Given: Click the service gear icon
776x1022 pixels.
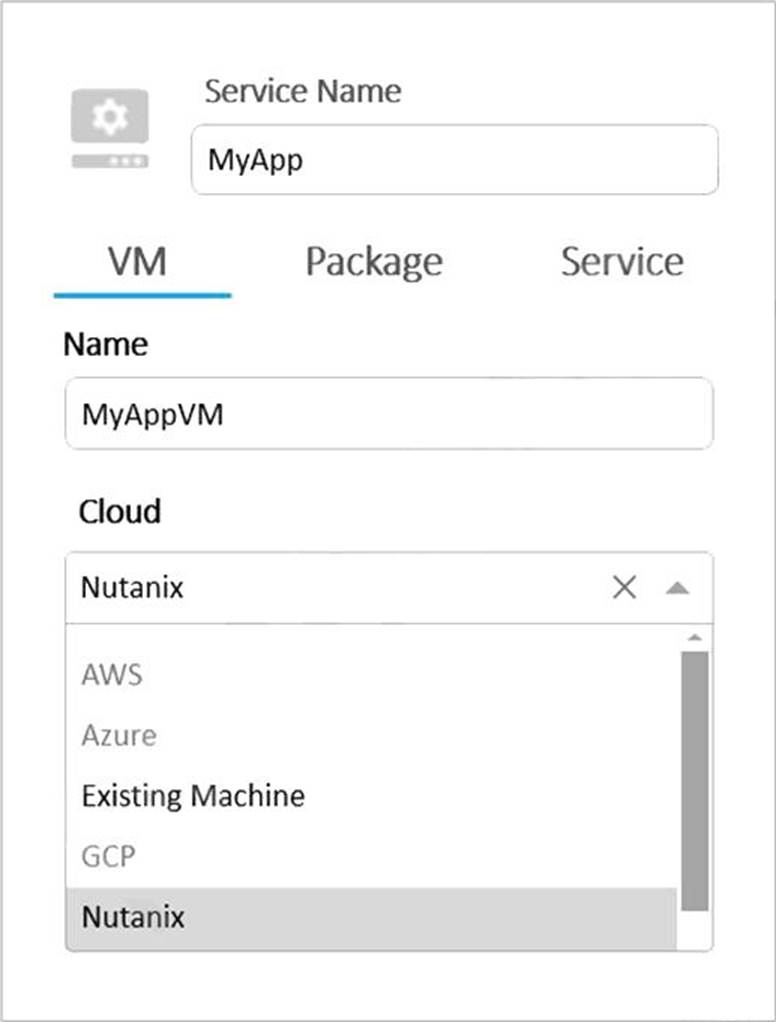Looking at the screenshot, I should point(110,129).
